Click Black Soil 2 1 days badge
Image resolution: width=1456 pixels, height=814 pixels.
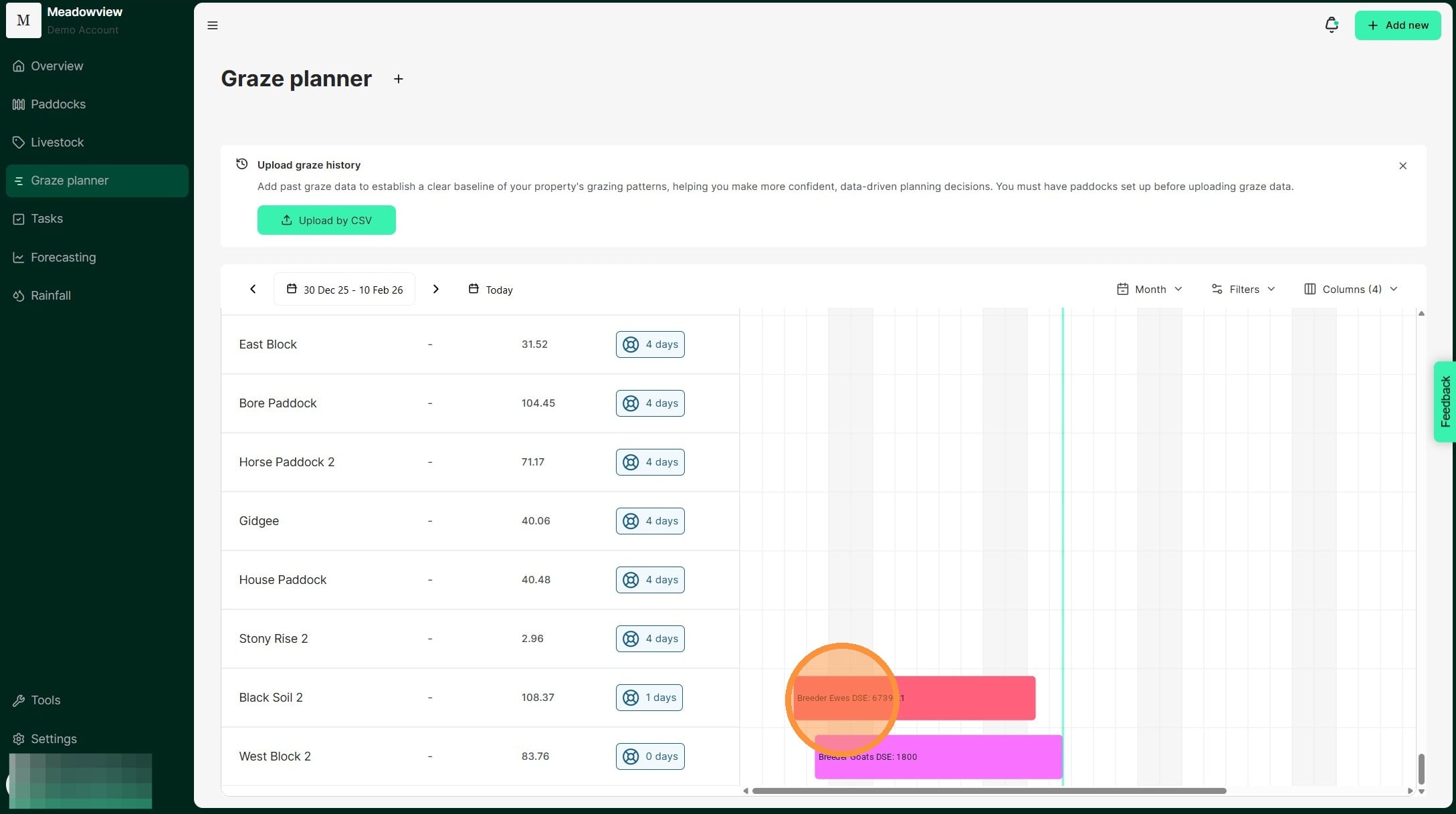coord(649,698)
